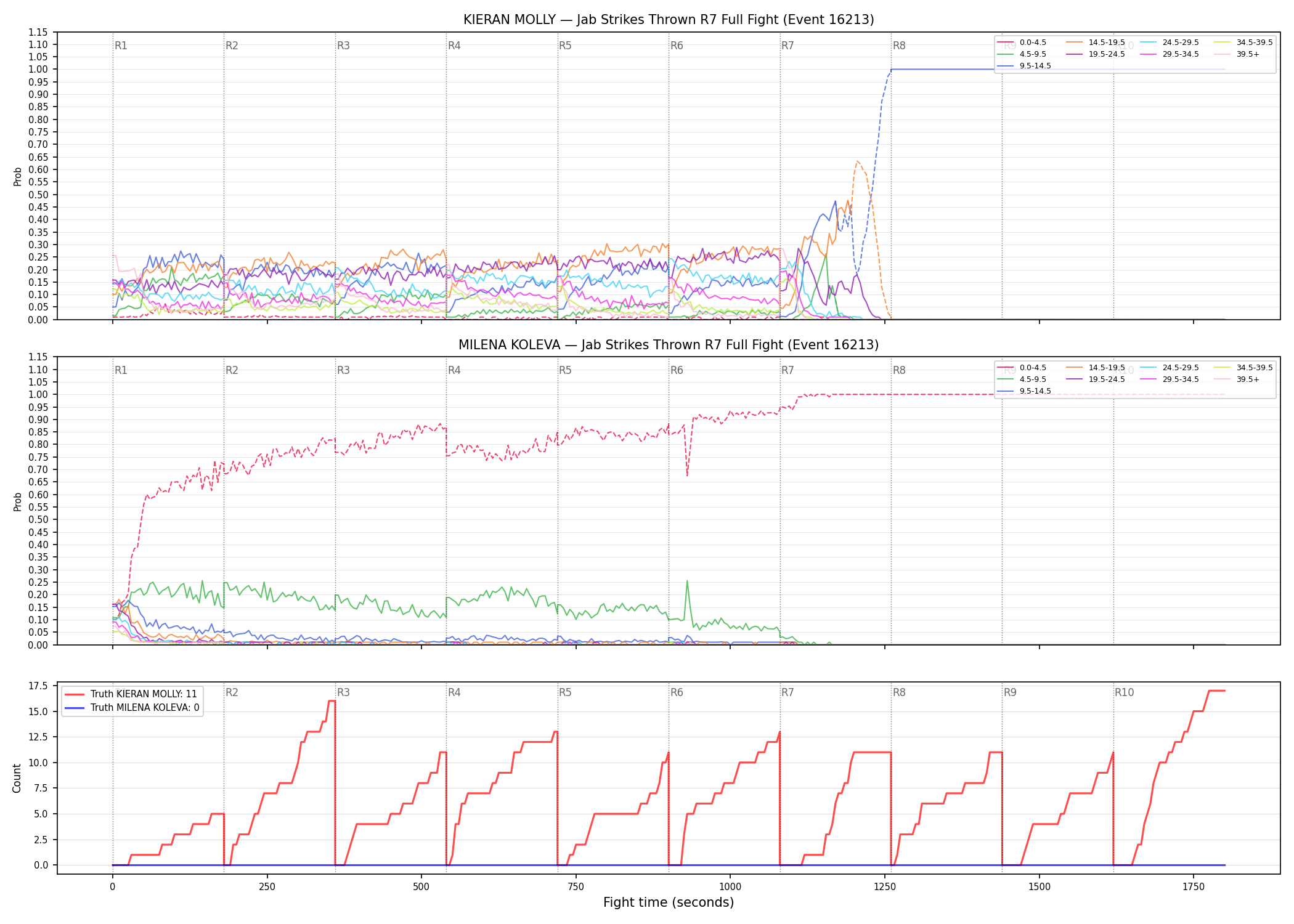Click R8 round marker in KIERAN MOLLY chart

900,46
